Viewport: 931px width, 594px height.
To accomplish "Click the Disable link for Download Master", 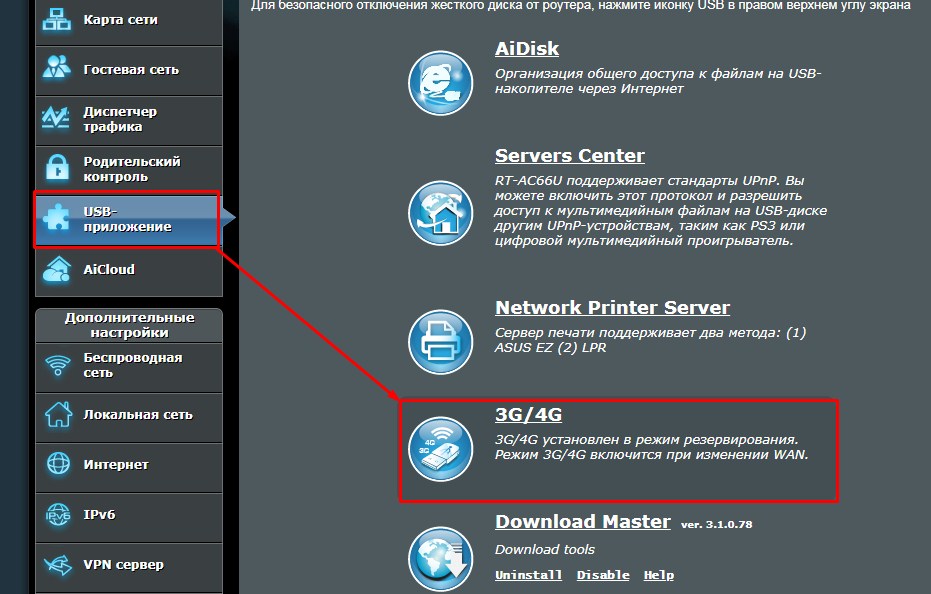I will (603, 575).
